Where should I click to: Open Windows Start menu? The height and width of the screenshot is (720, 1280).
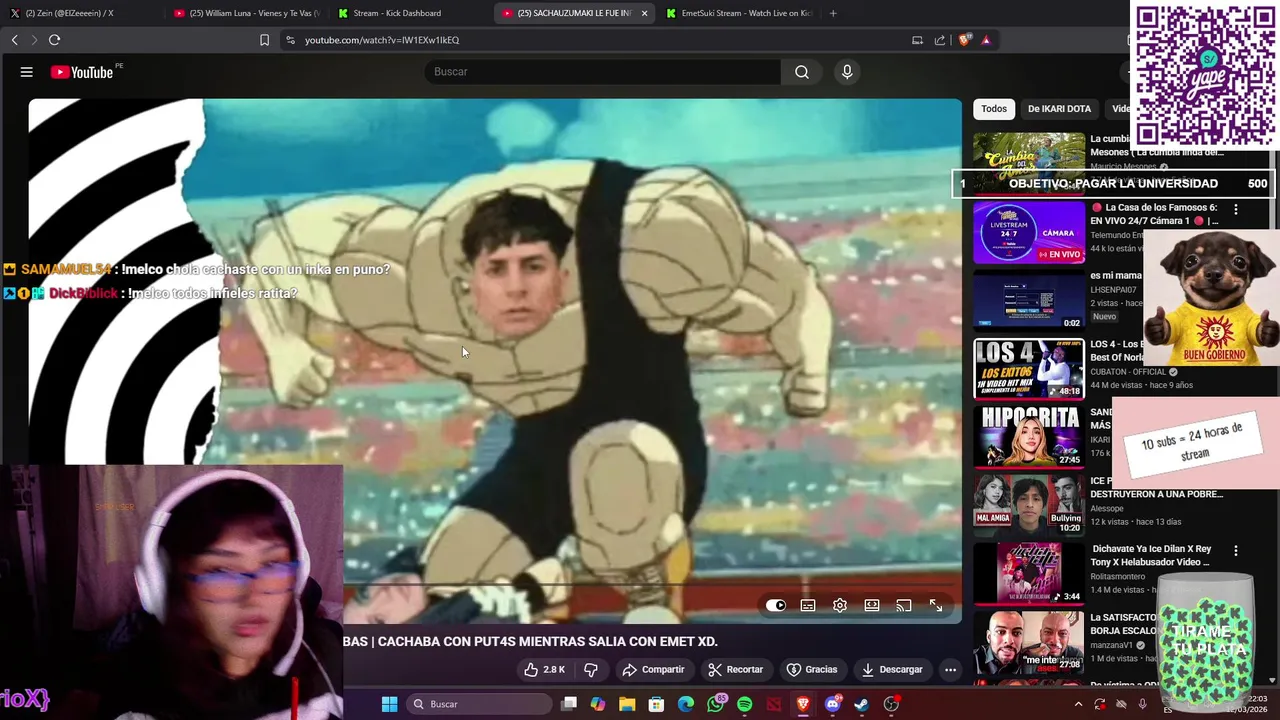pos(389,704)
